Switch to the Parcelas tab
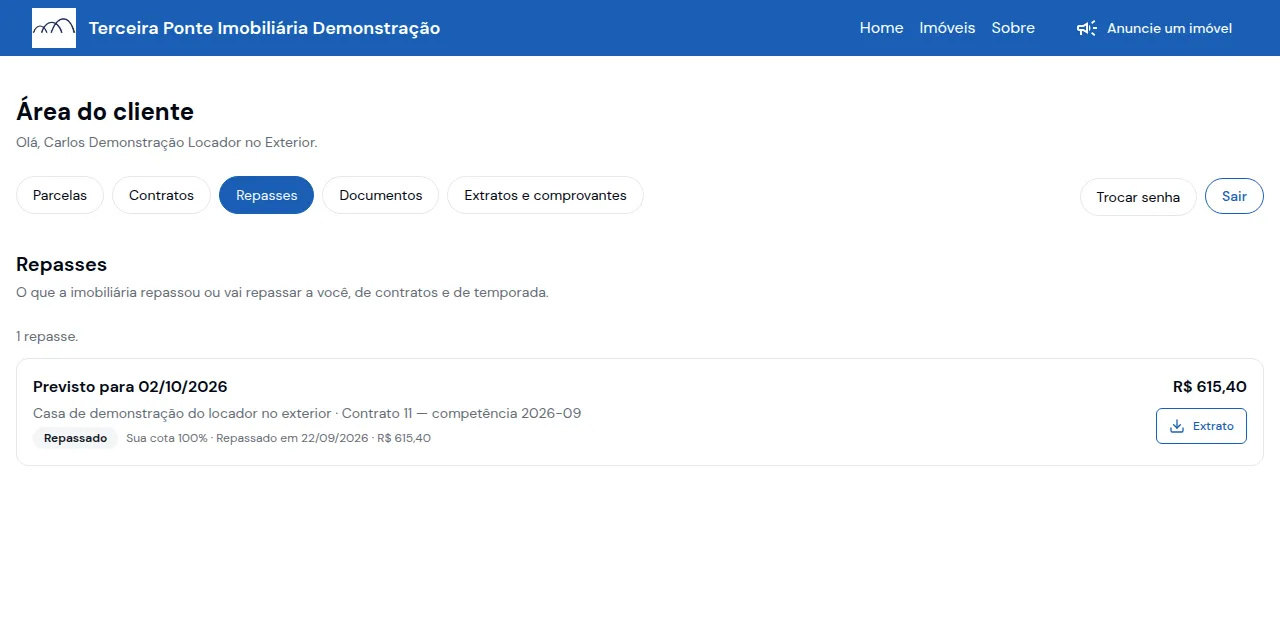The height and width of the screenshot is (631, 1280). (x=60, y=195)
